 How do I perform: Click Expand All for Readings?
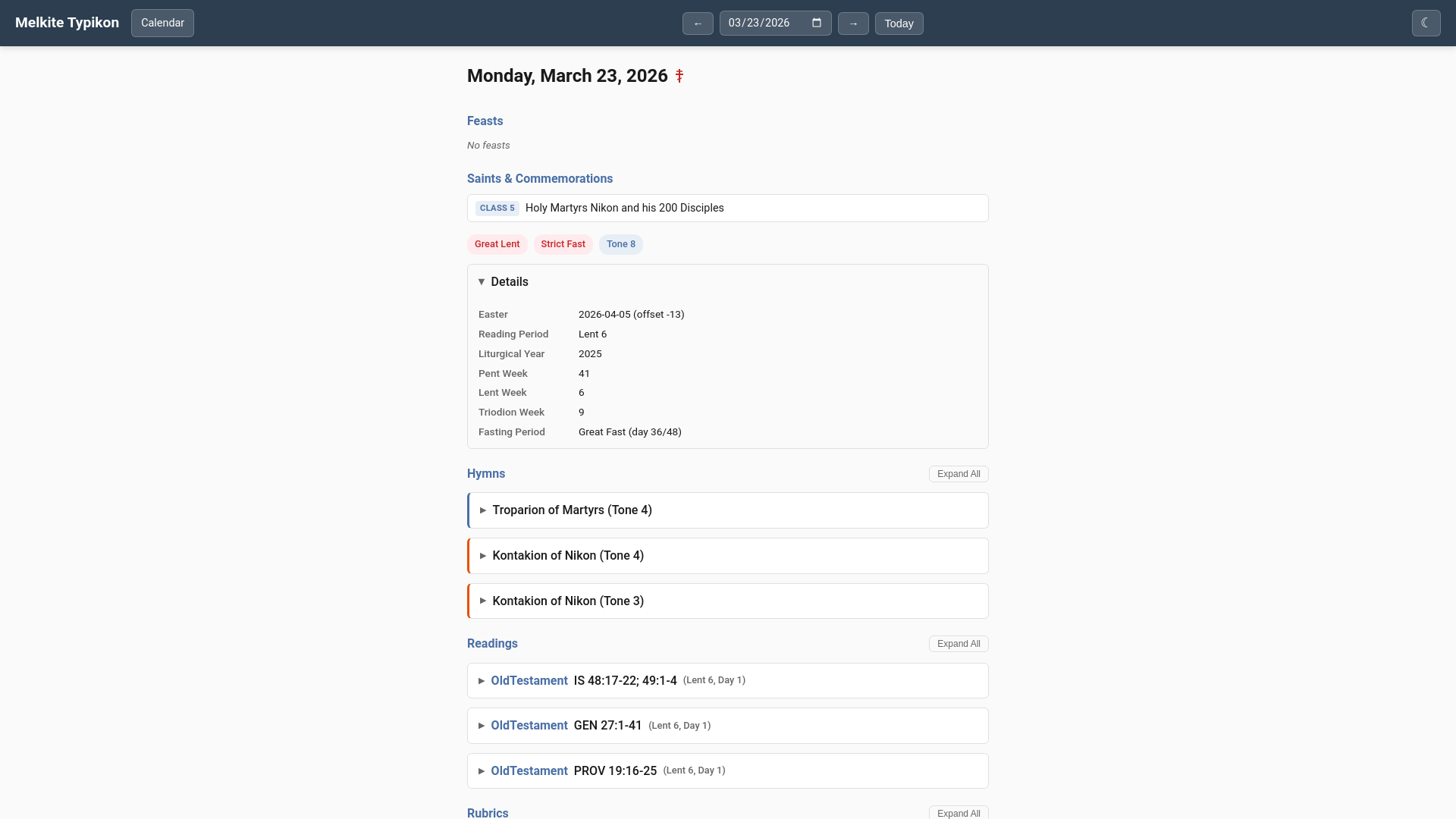click(x=959, y=644)
